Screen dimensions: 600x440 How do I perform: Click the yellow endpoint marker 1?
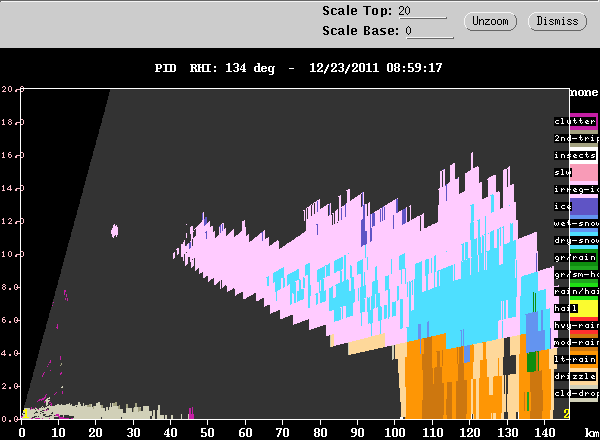[x=25, y=413]
